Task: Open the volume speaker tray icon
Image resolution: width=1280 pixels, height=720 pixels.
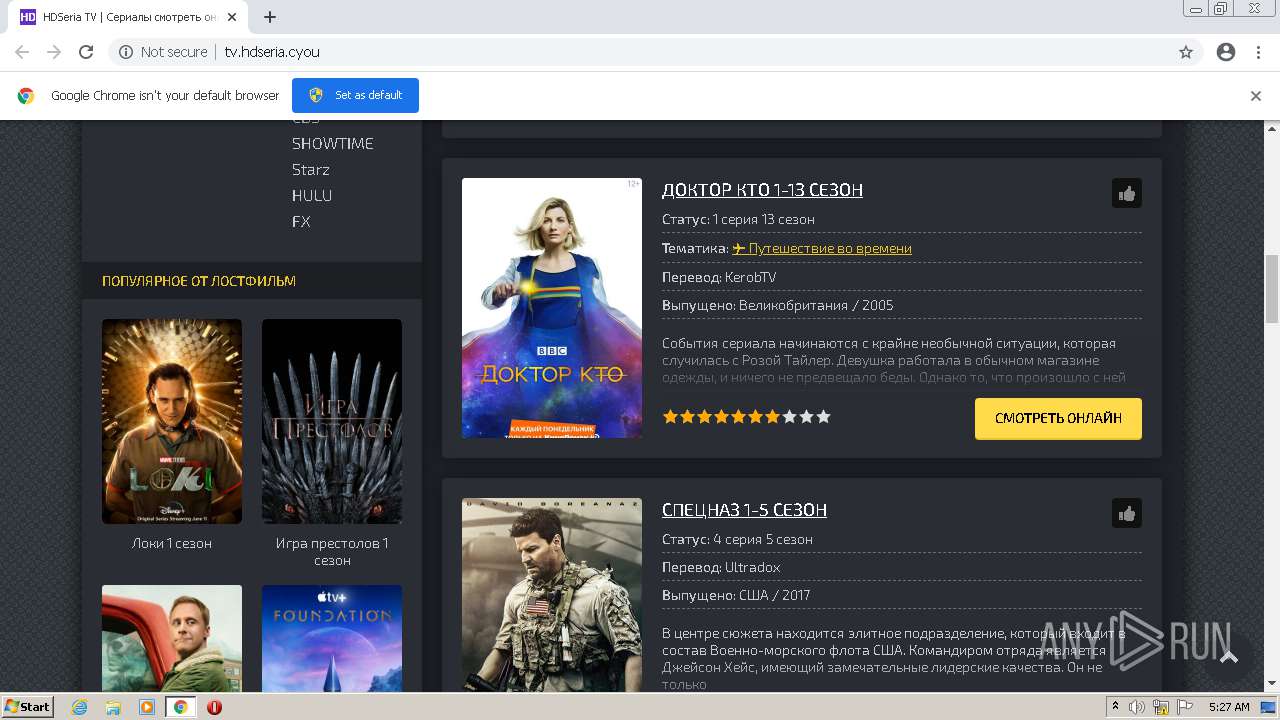Action: click(x=1137, y=707)
